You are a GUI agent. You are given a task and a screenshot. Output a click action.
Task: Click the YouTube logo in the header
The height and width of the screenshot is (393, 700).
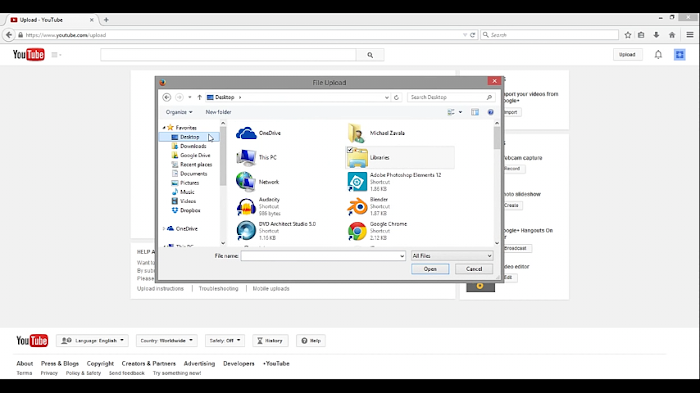pos(29,54)
